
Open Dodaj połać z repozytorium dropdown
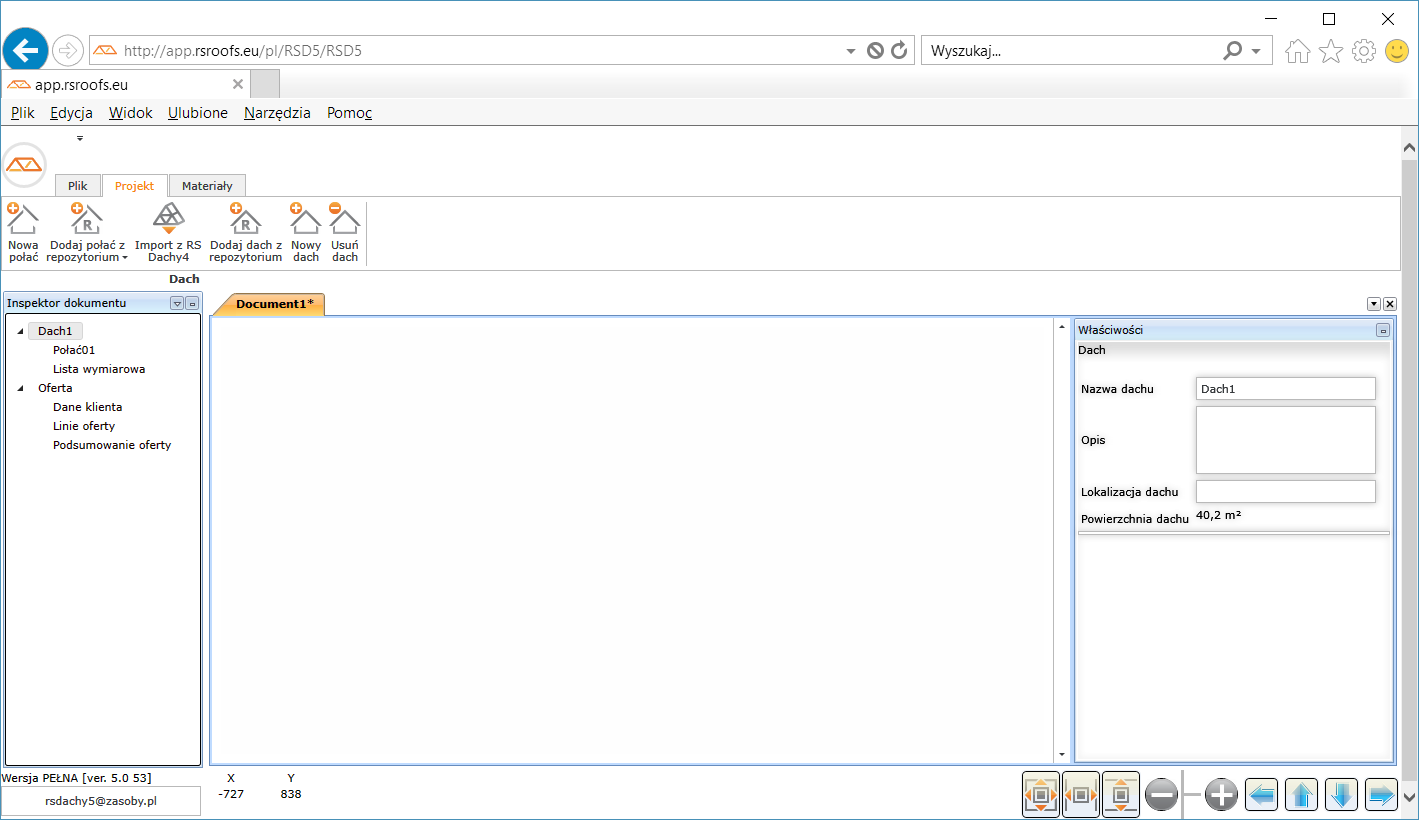click(125, 258)
